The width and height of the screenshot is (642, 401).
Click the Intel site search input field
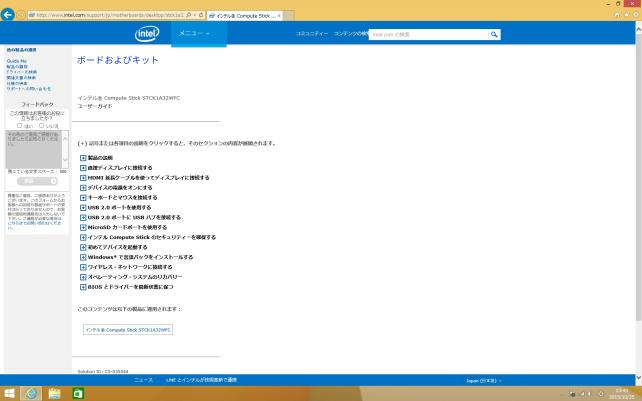tap(428, 34)
